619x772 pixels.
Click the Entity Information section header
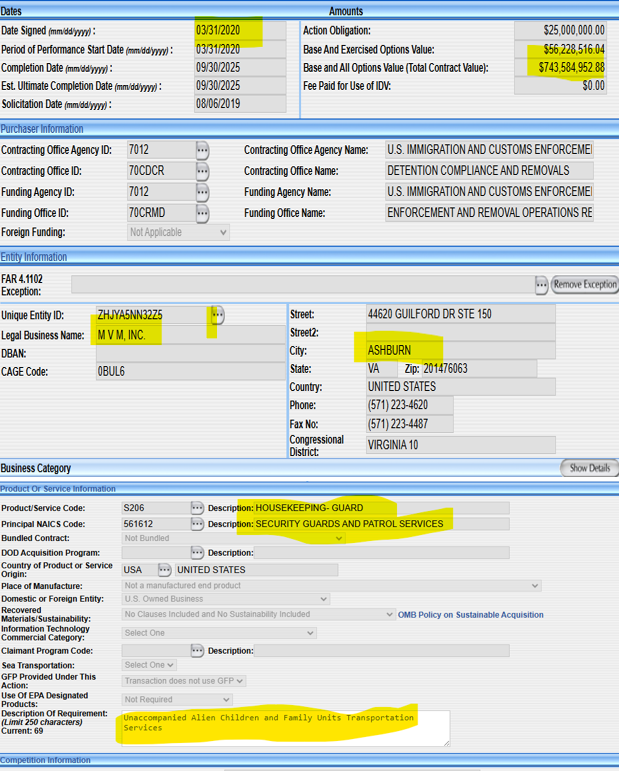(33, 257)
